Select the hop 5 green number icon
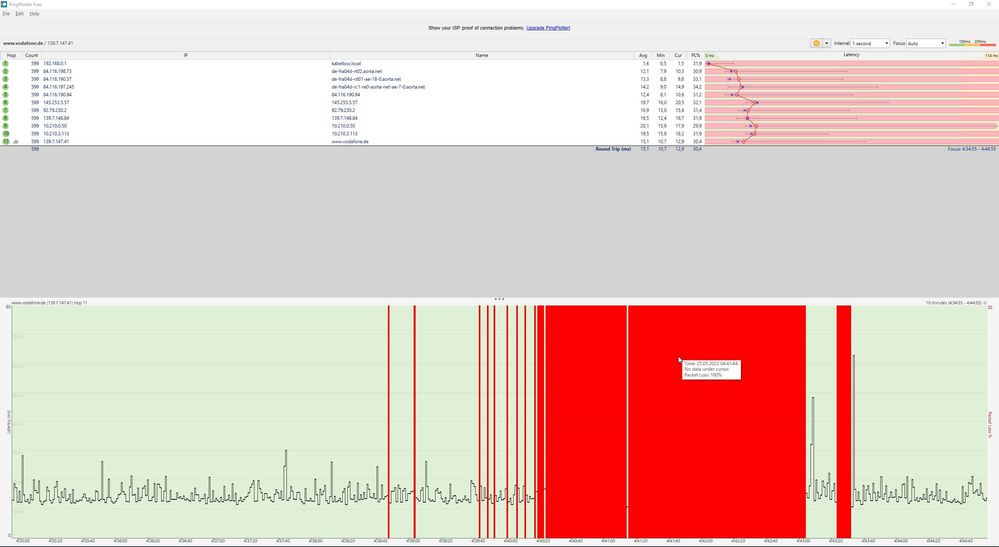 pyautogui.click(x=6, y=95)
